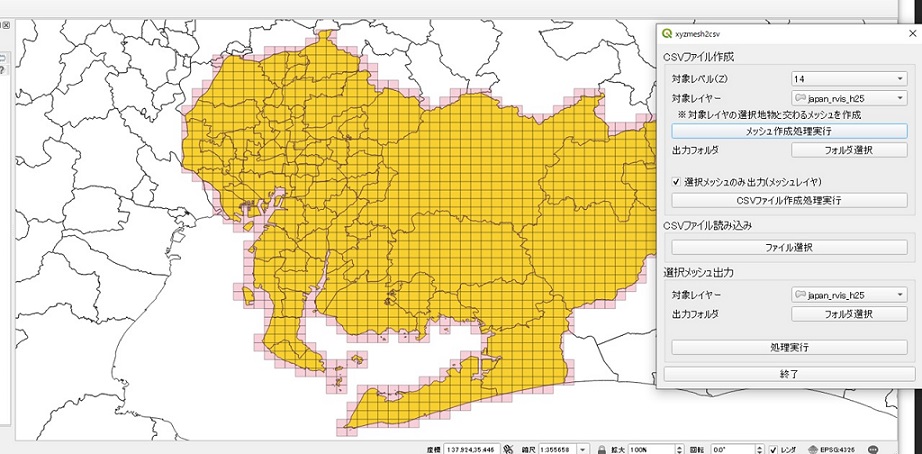Click the xyzmesh2csv dialog title icon
The width and height of the screenshot is (922, 454).
[x=667, y=36]
